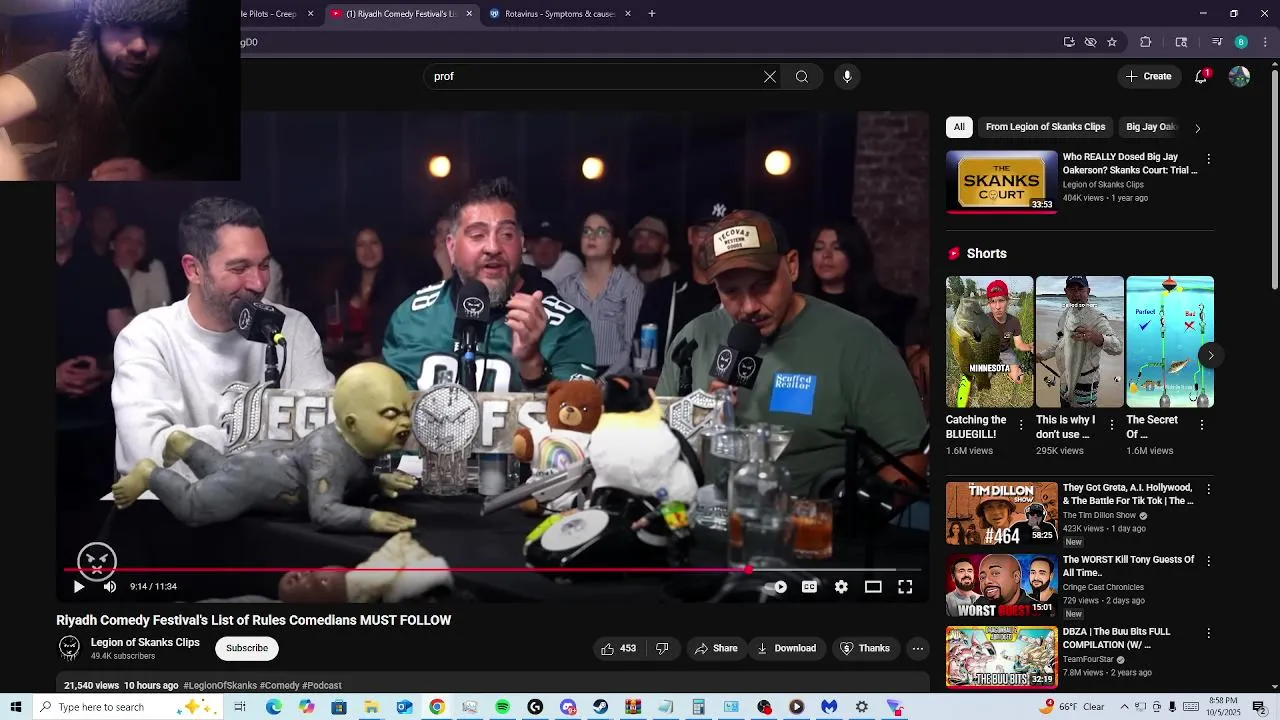
Task: Open Skanks Court video thumbnail
Action: point(1001,181)
